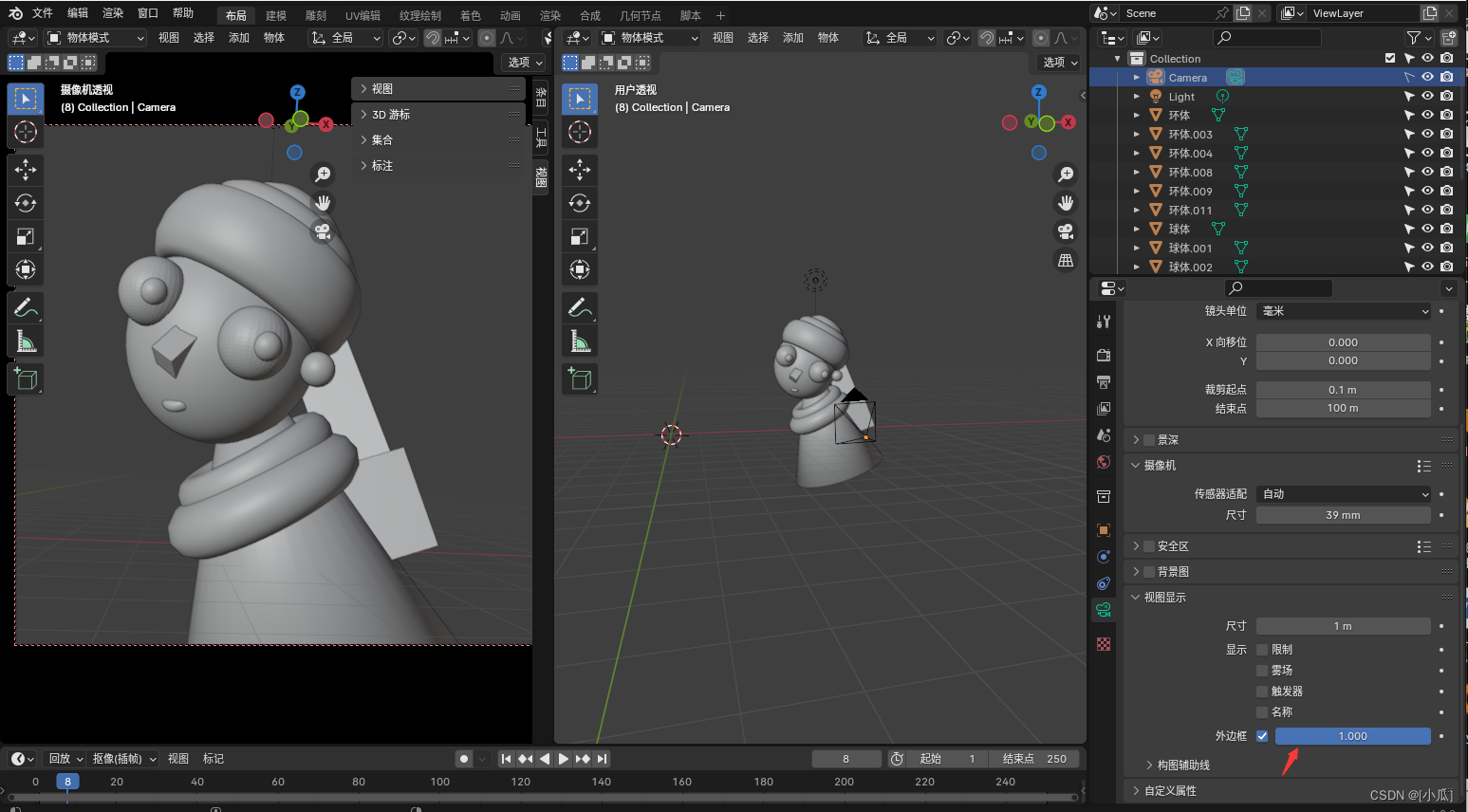This screenshot has width=1468, height=812.
Task: Expand the 视图 sidebar panel
Action: click(x=438, y=89)
